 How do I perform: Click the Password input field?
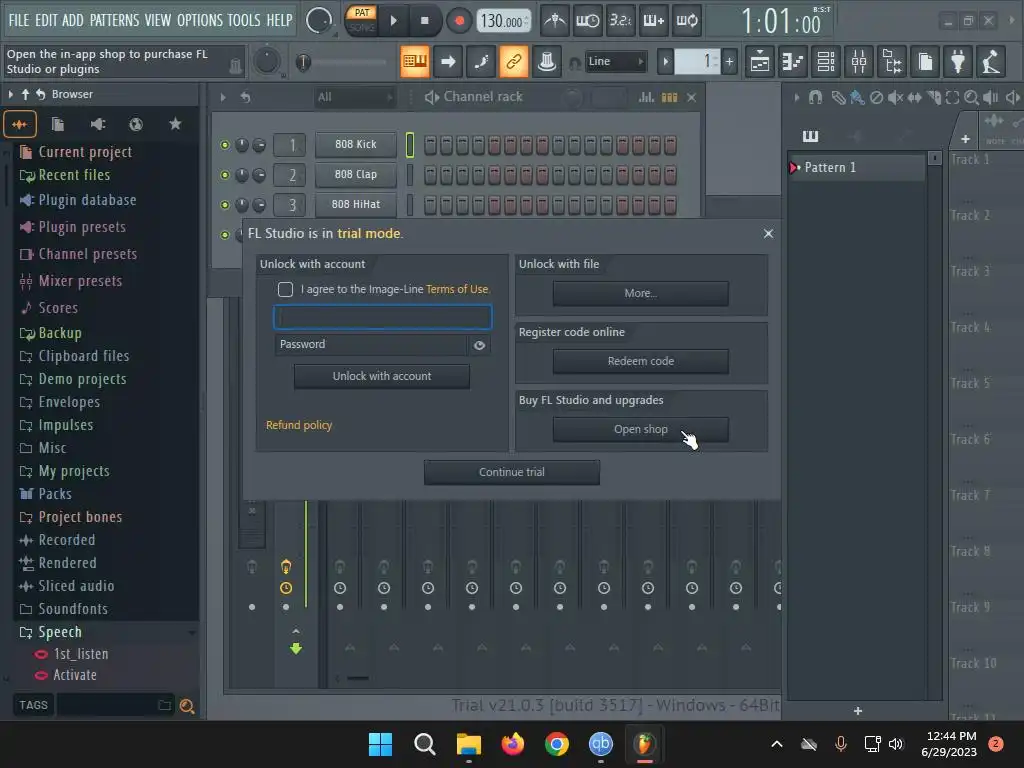click(x=371, y=345)
